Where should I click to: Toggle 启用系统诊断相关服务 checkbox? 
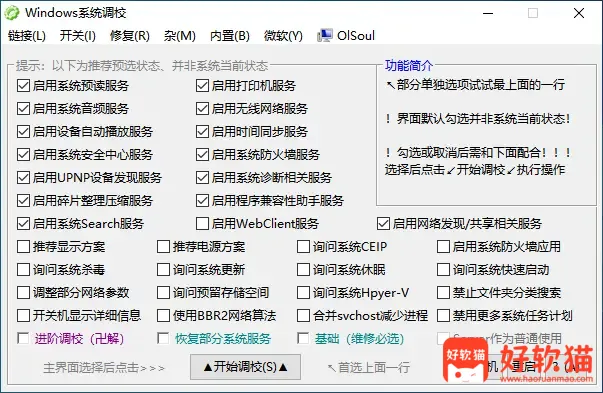point(202,178)
